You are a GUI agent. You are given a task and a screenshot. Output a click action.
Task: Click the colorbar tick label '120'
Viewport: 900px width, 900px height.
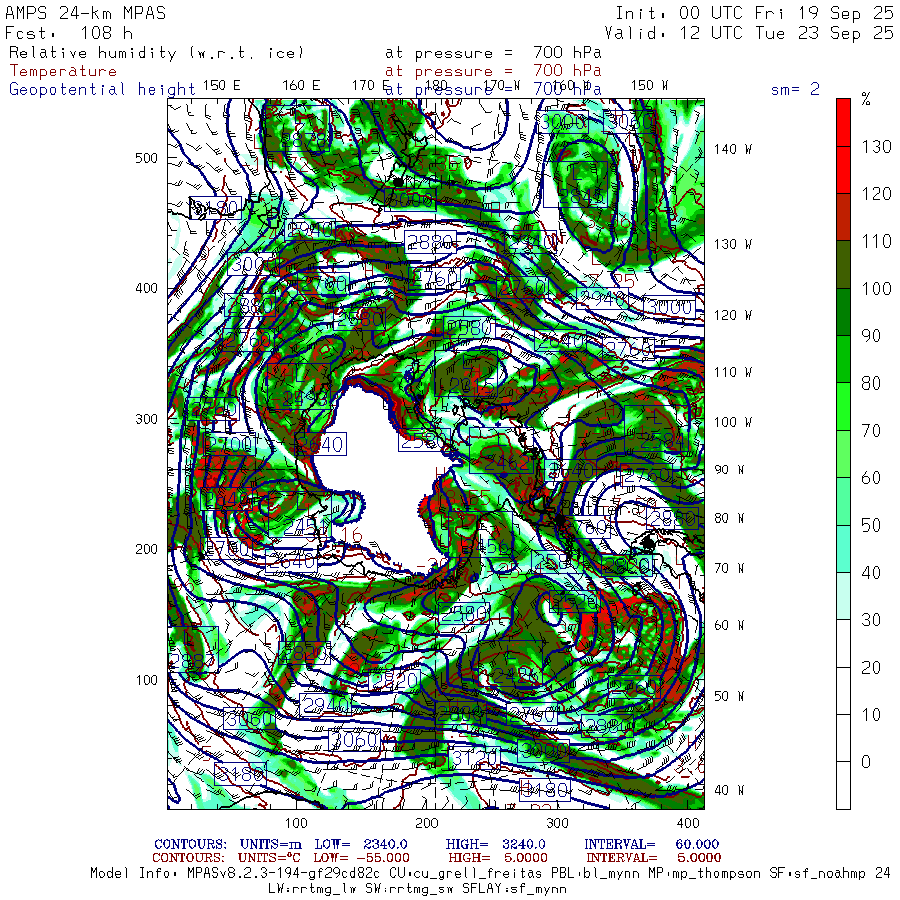pos(876,194)
